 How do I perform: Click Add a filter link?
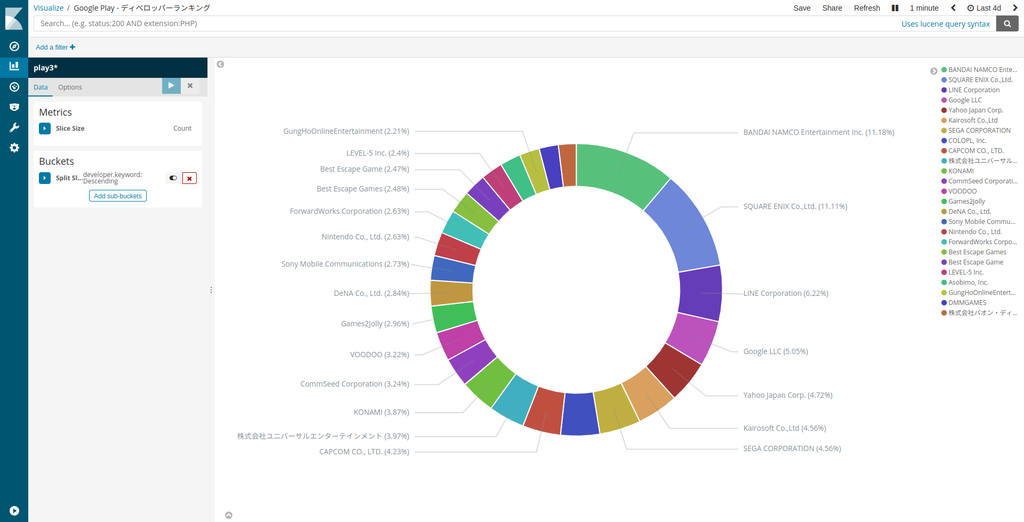(x=56, y=47)
